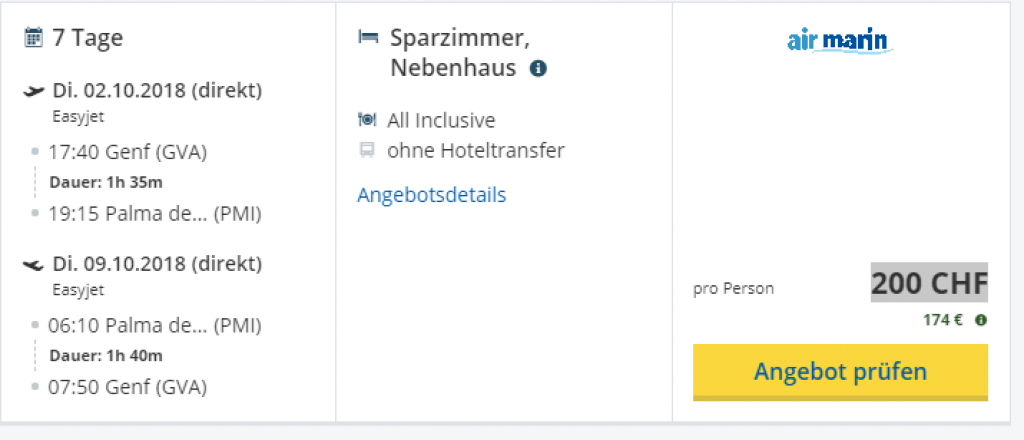Click the calendar icon beside 7 Tage
Image resolution: width=1024 pixels, height=440 pixels.
click(x=33, y=39)
